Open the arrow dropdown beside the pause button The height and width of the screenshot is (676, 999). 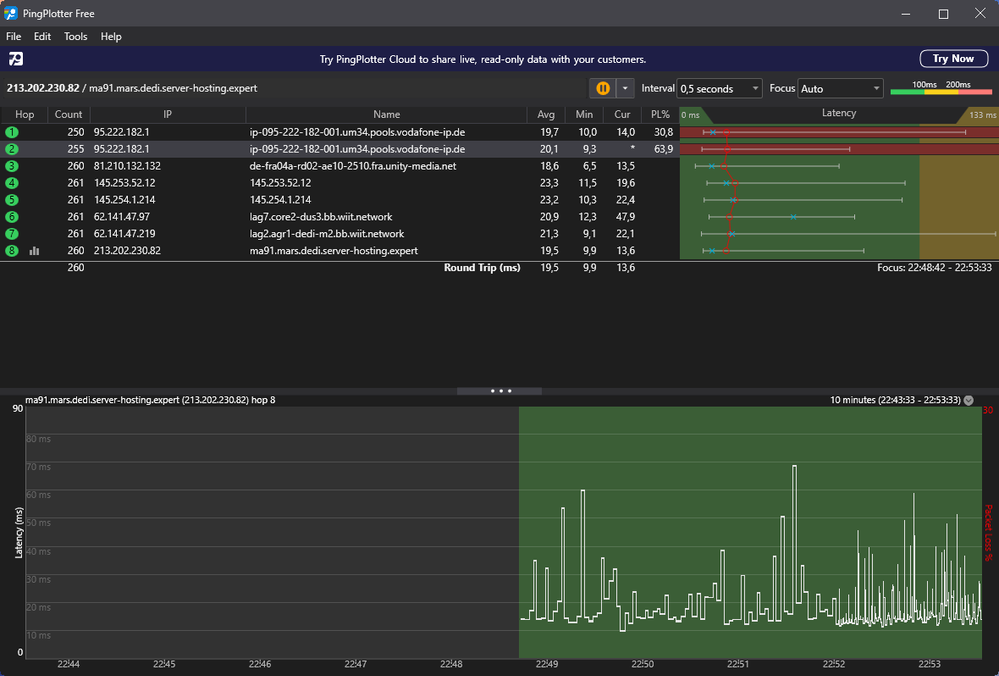click(625, 88)
